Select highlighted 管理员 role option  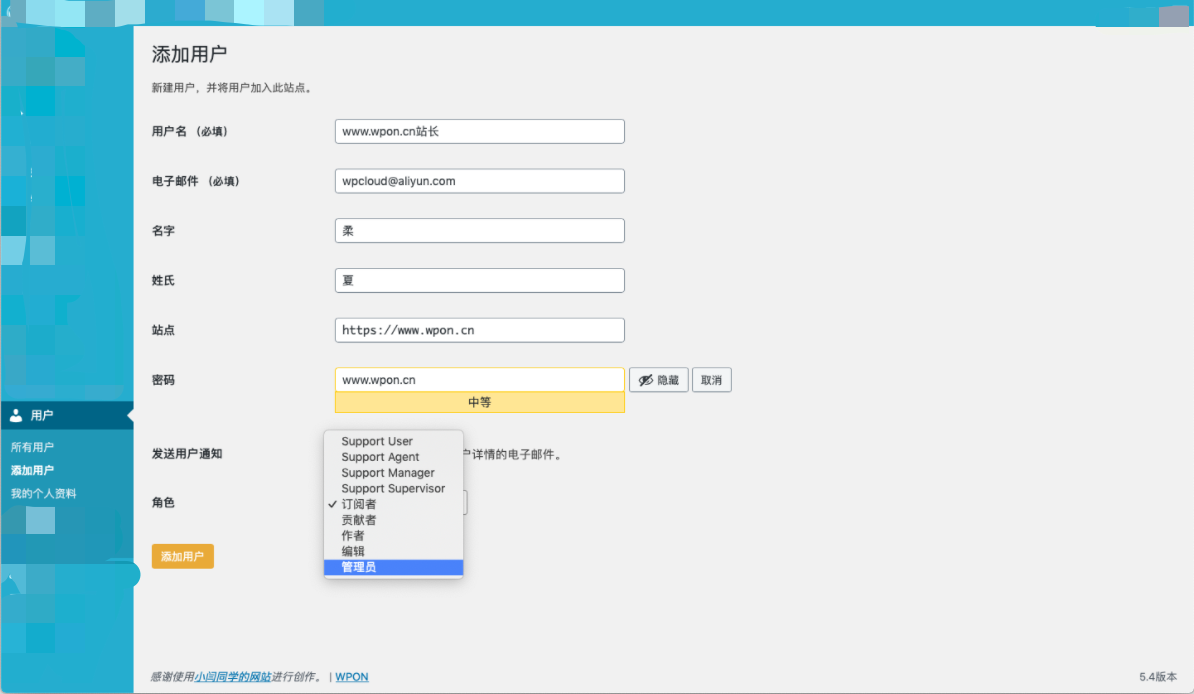click(x=393, y=567)
